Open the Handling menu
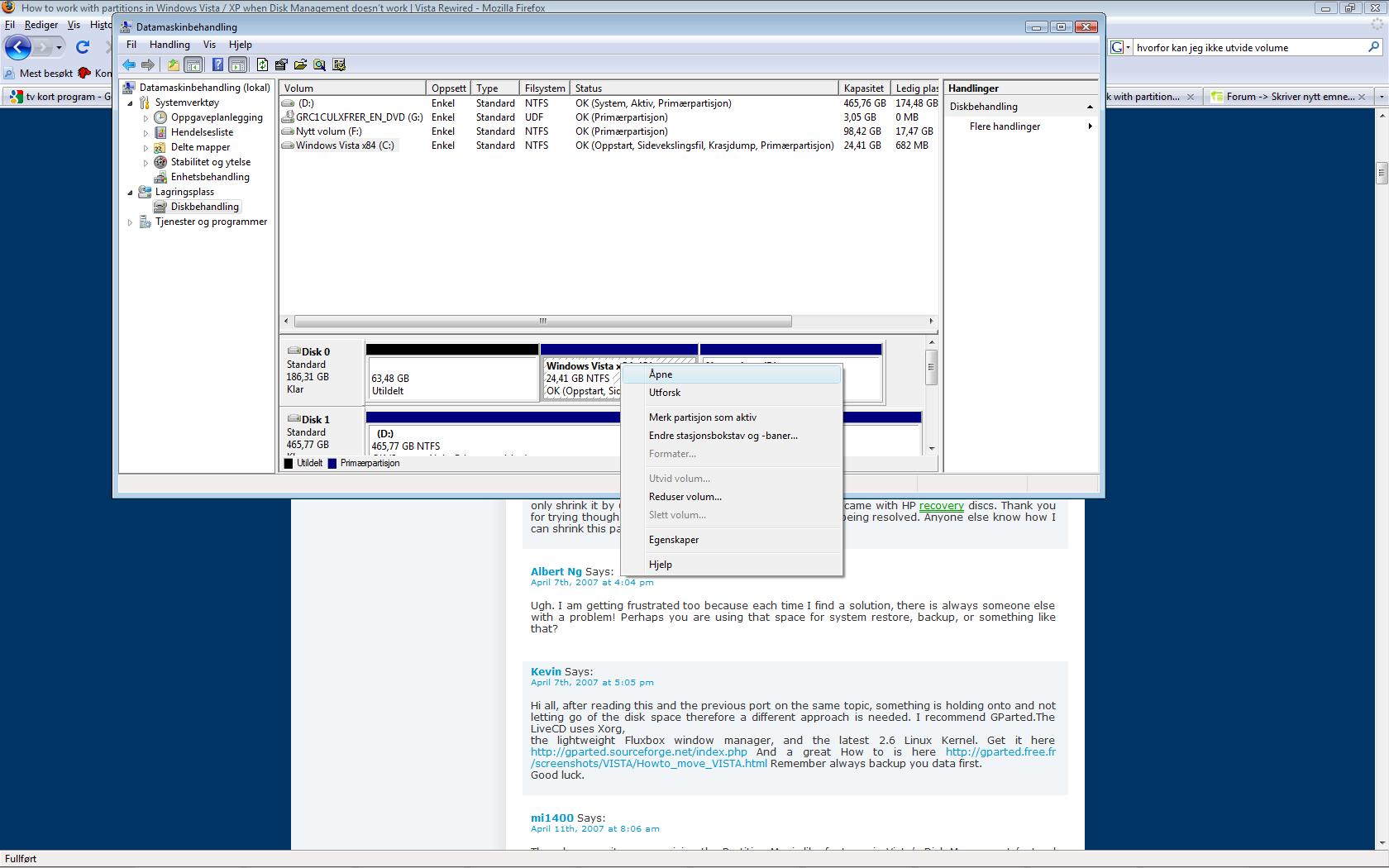Screen dimensions: 1389x868 click(169, 45)
